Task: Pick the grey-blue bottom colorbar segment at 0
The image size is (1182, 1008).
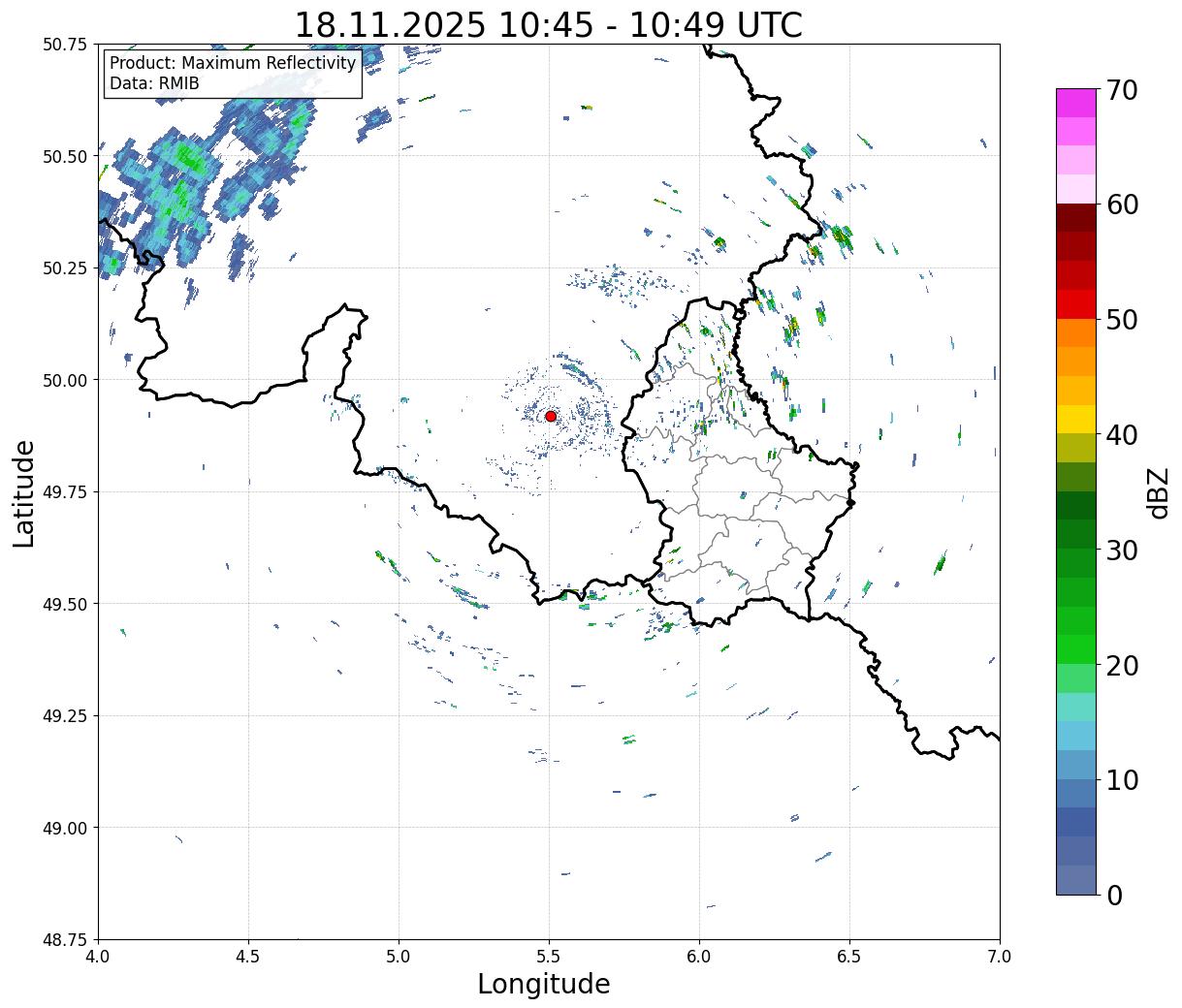Action: pos(1076,880)
